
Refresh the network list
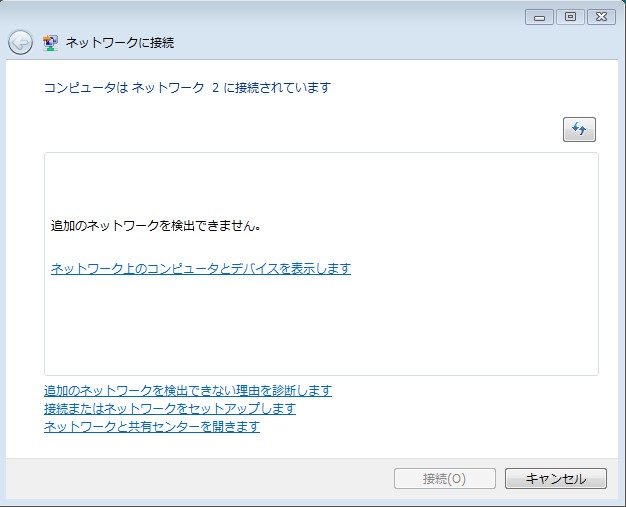(579, 129)
